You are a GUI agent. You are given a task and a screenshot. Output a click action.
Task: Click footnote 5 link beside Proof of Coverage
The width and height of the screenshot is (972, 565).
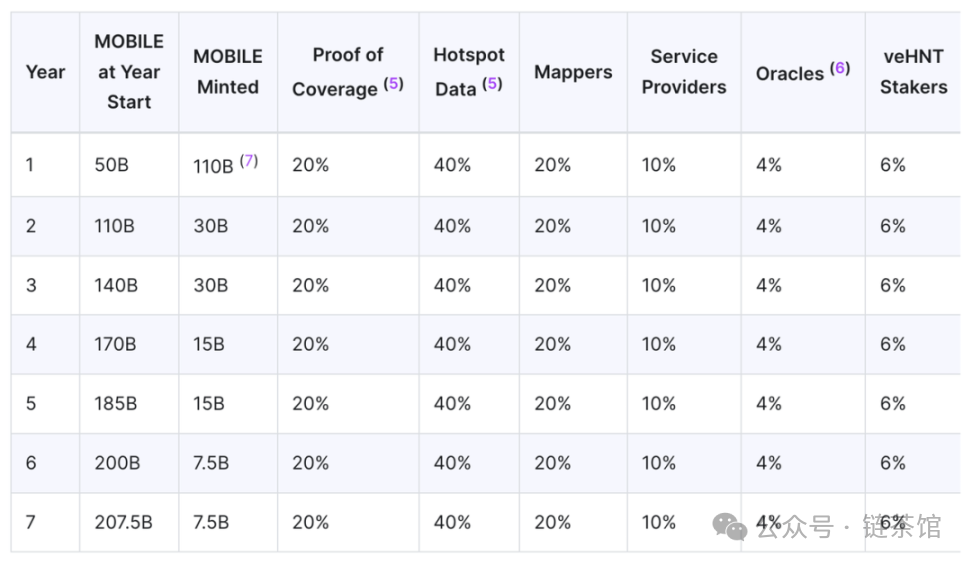point(394,84)
